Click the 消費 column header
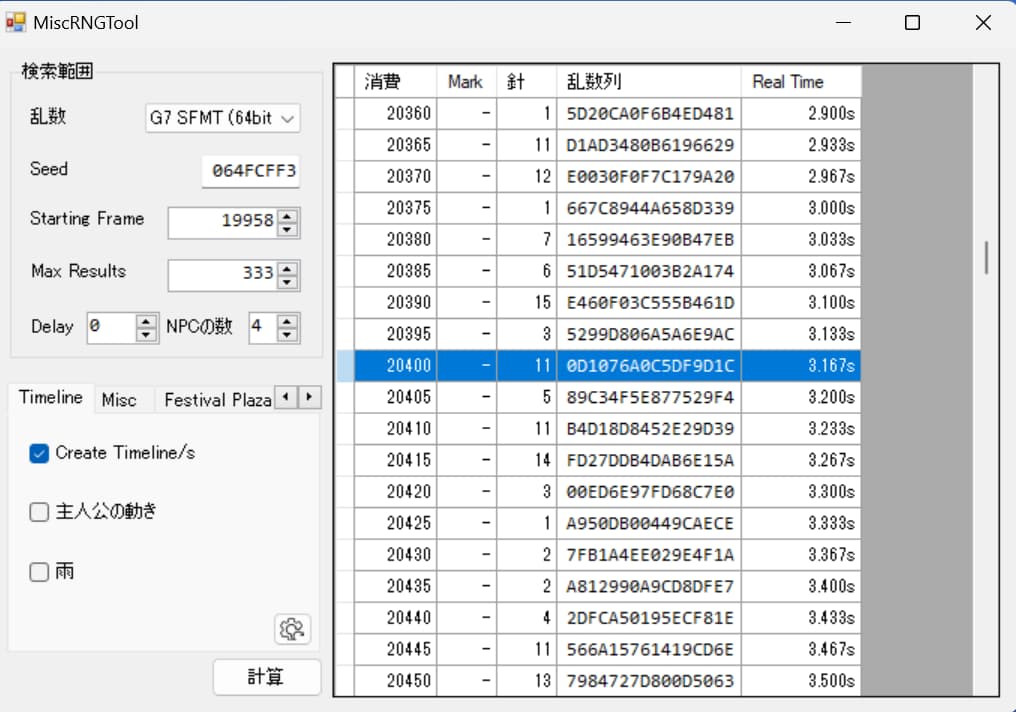The width and height of the screenshot is (1016, 712). (395, 82)
